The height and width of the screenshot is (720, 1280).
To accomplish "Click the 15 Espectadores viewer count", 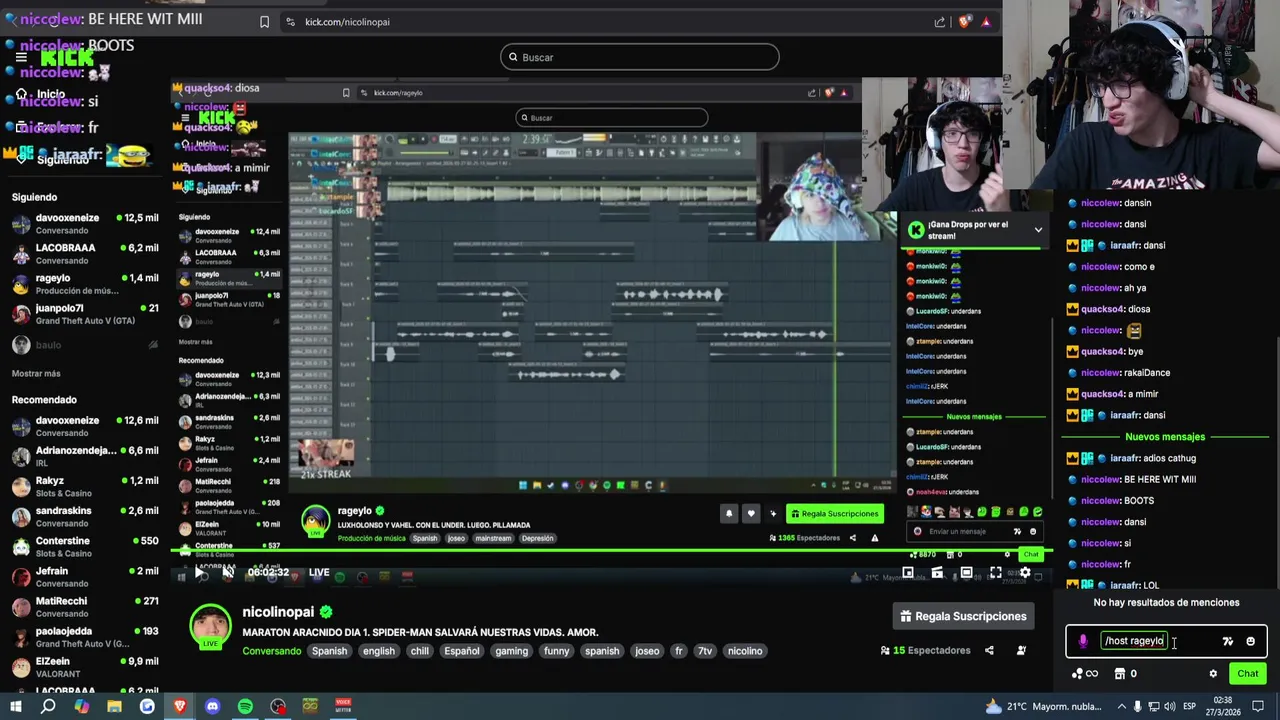I will click(925, 651).
